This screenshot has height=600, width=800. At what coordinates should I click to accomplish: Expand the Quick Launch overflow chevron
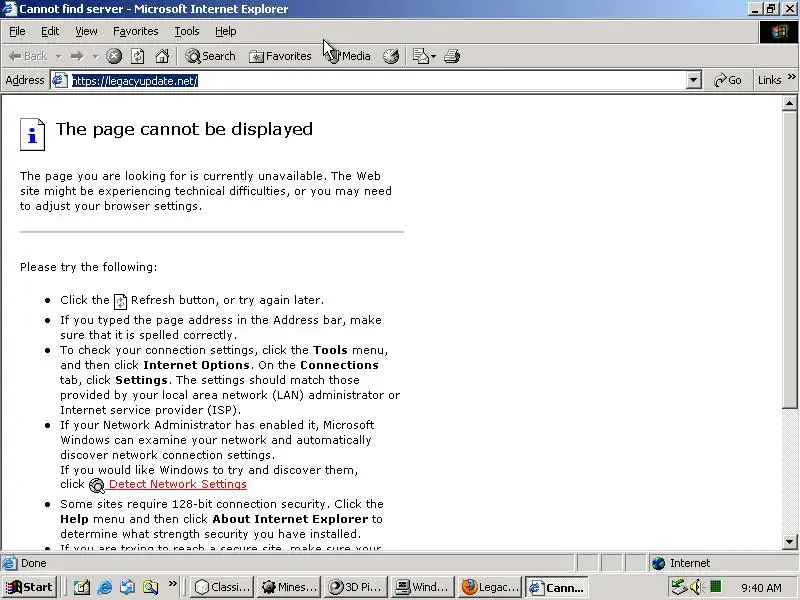pyautogui.click(x=172, y=583)
